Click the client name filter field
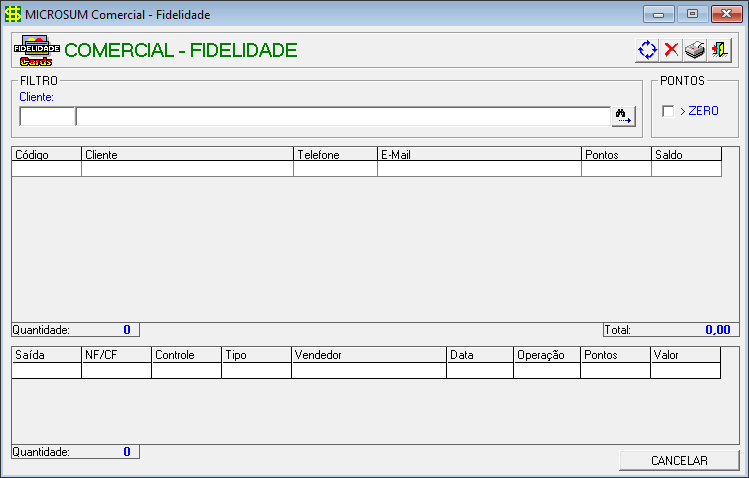This screenshot has height=478, width=749. [x=343, y=117]
